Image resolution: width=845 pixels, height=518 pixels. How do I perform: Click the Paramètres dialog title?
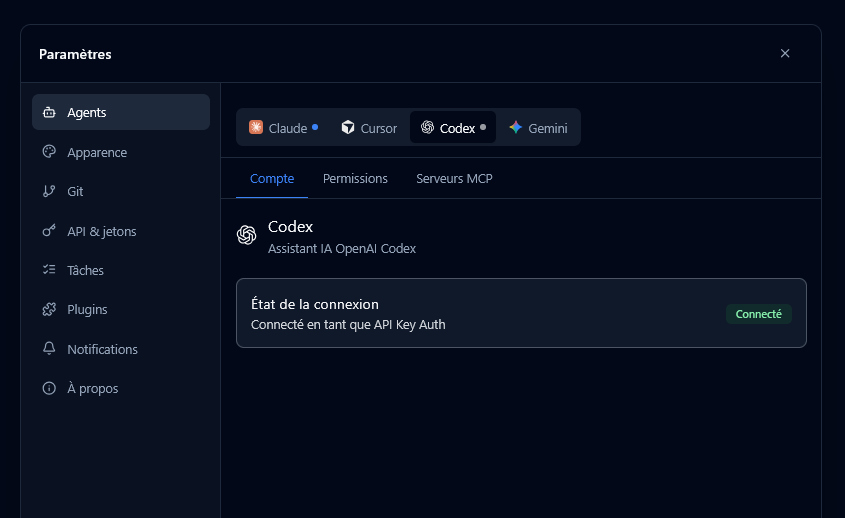tap(75, 54)
